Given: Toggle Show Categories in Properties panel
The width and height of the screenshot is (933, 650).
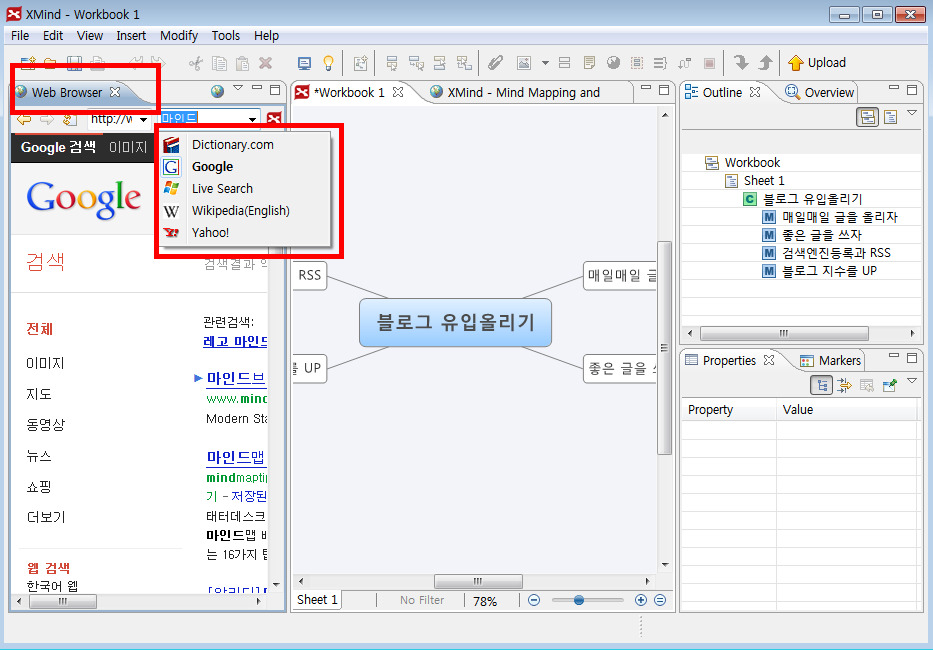Looking at the screenshot, I should [x=822, y=385].
